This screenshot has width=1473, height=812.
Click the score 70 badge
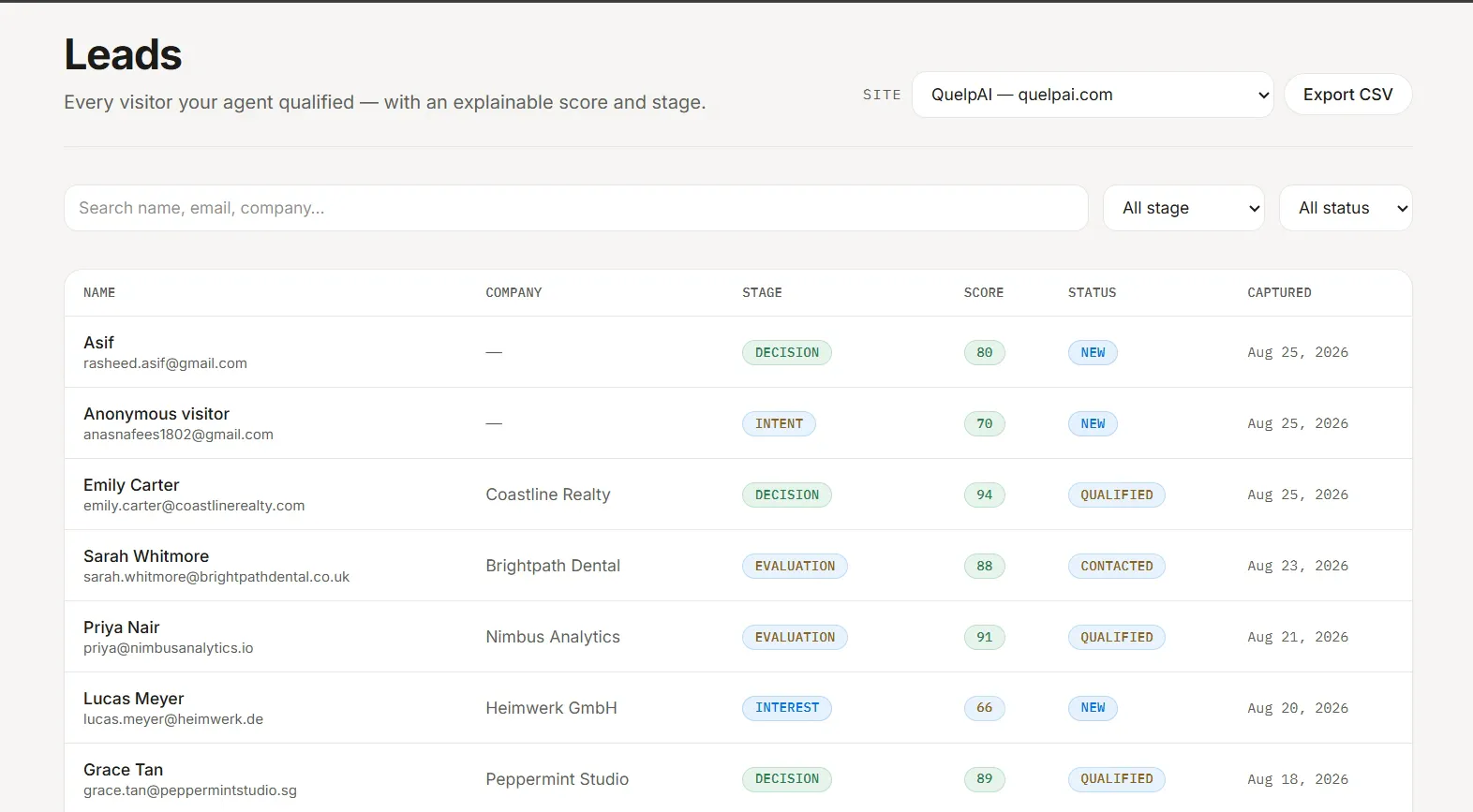985,423
